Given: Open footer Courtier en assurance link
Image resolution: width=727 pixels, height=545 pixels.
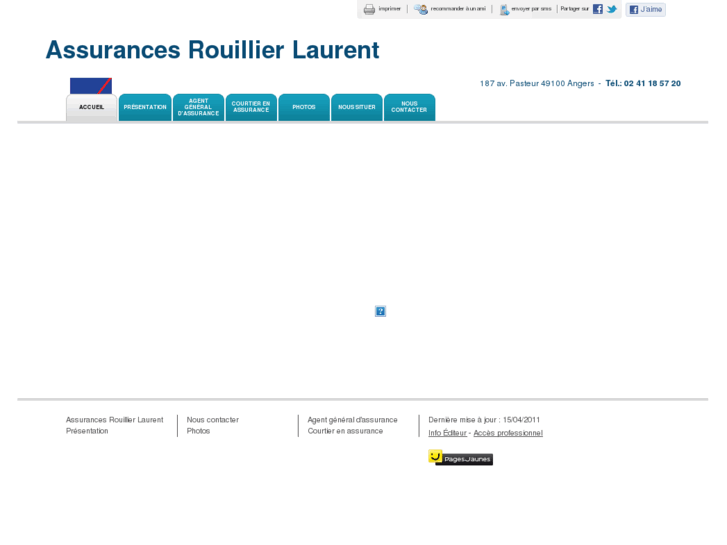Looking at the screenshot, I should click(x=345, y=431).
